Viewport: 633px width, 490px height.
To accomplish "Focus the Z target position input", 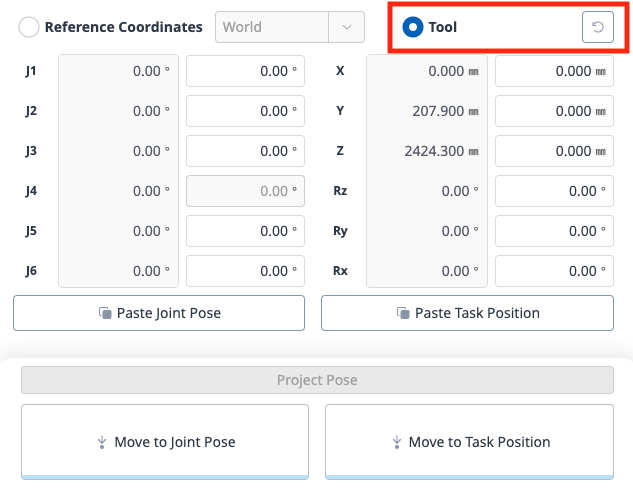I will 554,151.
